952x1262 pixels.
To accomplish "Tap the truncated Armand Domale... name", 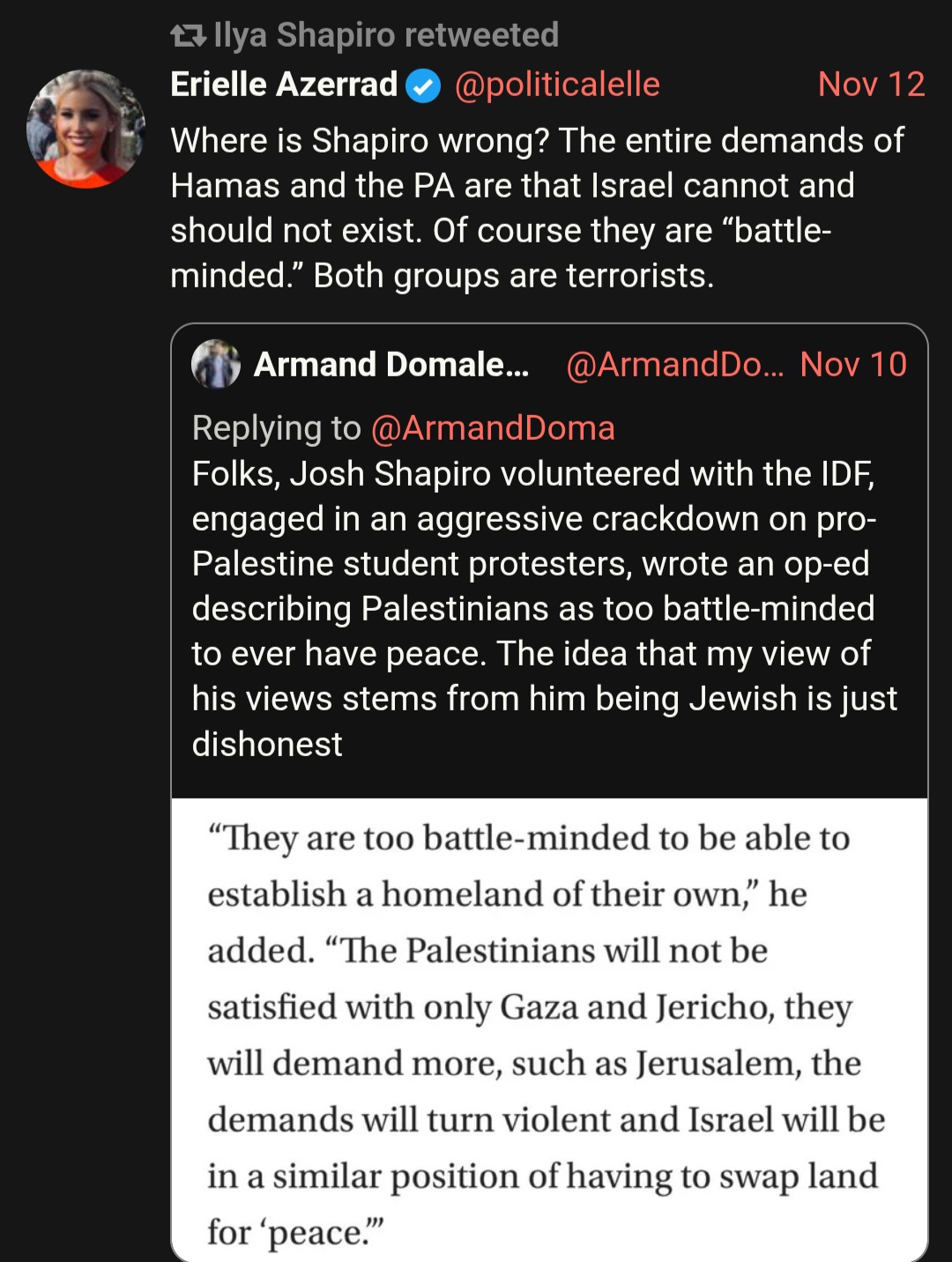I will (x=391, y=364).
